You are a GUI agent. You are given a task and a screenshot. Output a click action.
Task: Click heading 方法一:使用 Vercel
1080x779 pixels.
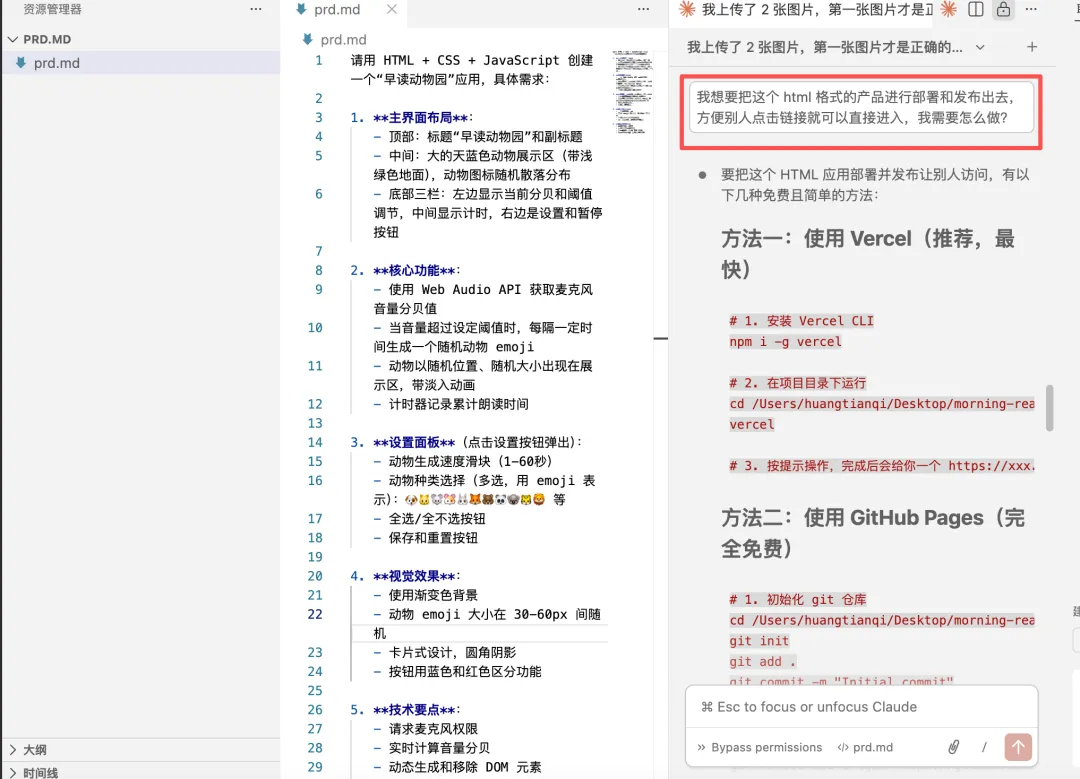(868, 253)
